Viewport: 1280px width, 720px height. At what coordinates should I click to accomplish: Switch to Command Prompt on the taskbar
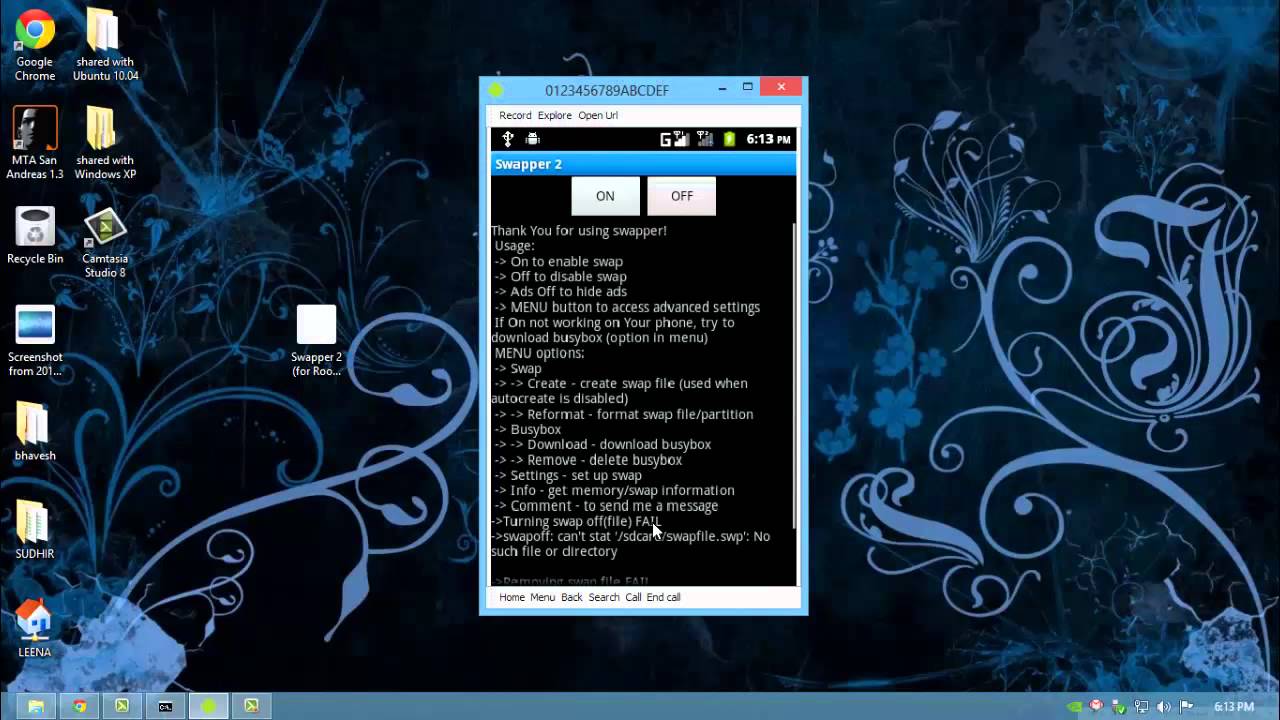[x=165, y=706]
